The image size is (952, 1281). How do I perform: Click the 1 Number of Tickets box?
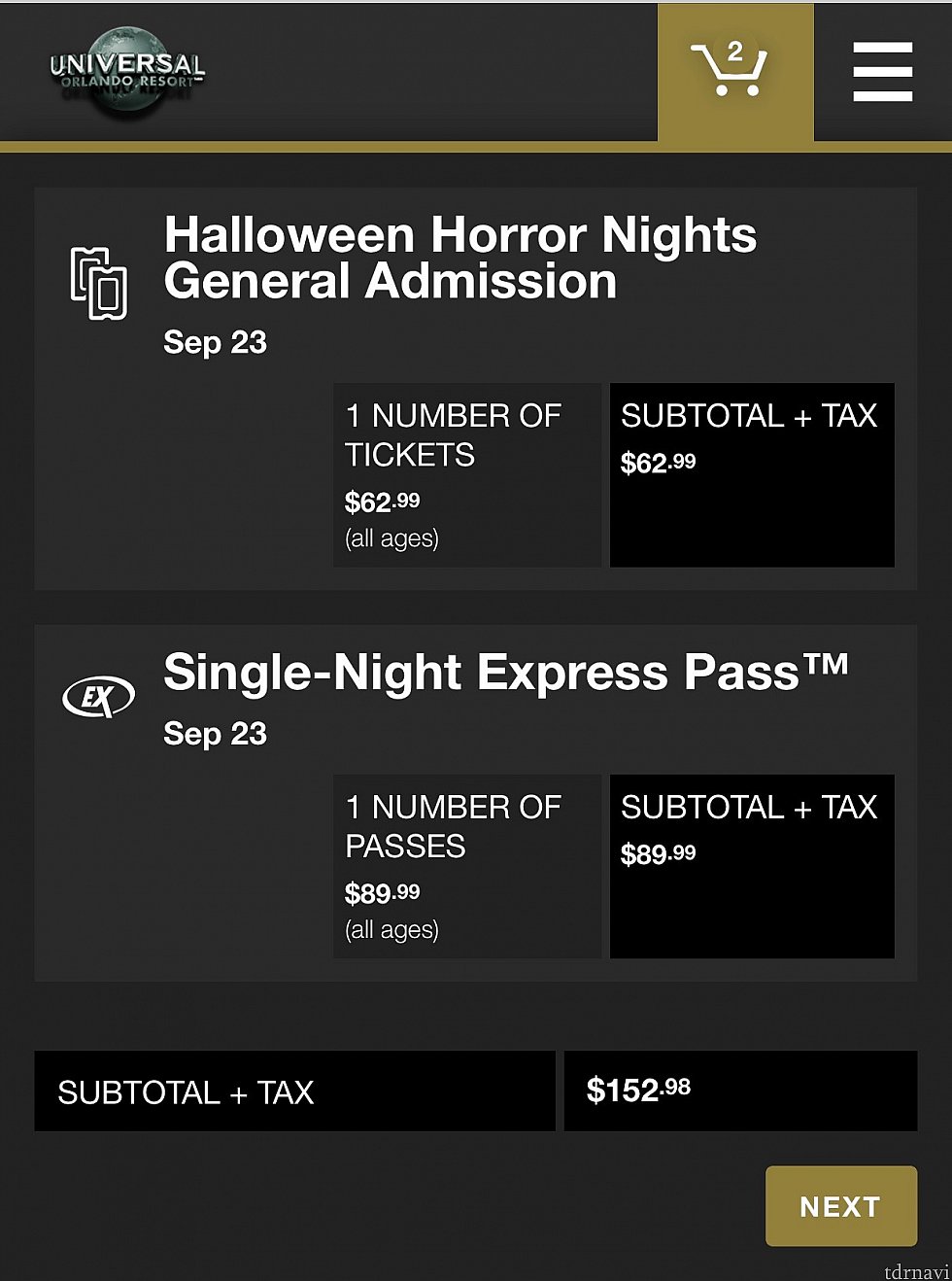point(467,475)
